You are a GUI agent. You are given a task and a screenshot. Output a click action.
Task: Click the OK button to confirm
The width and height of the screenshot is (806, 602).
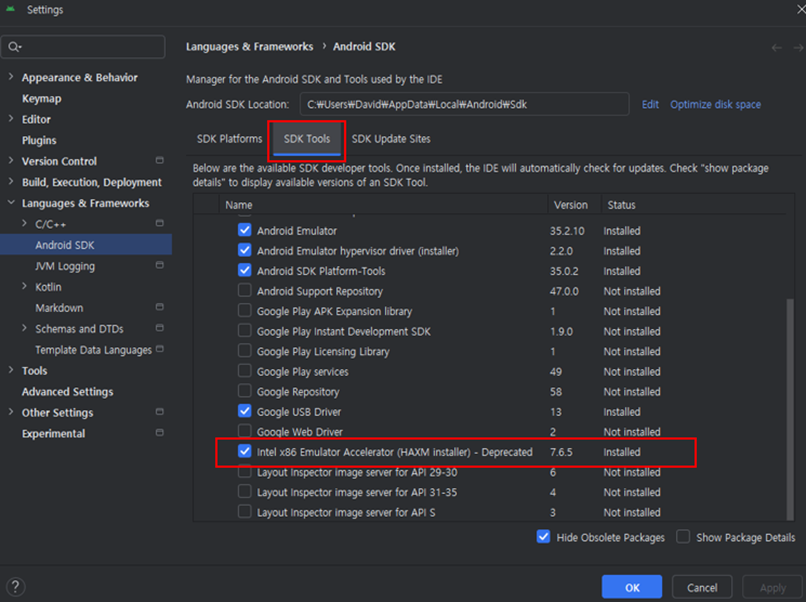pos(631,586)
